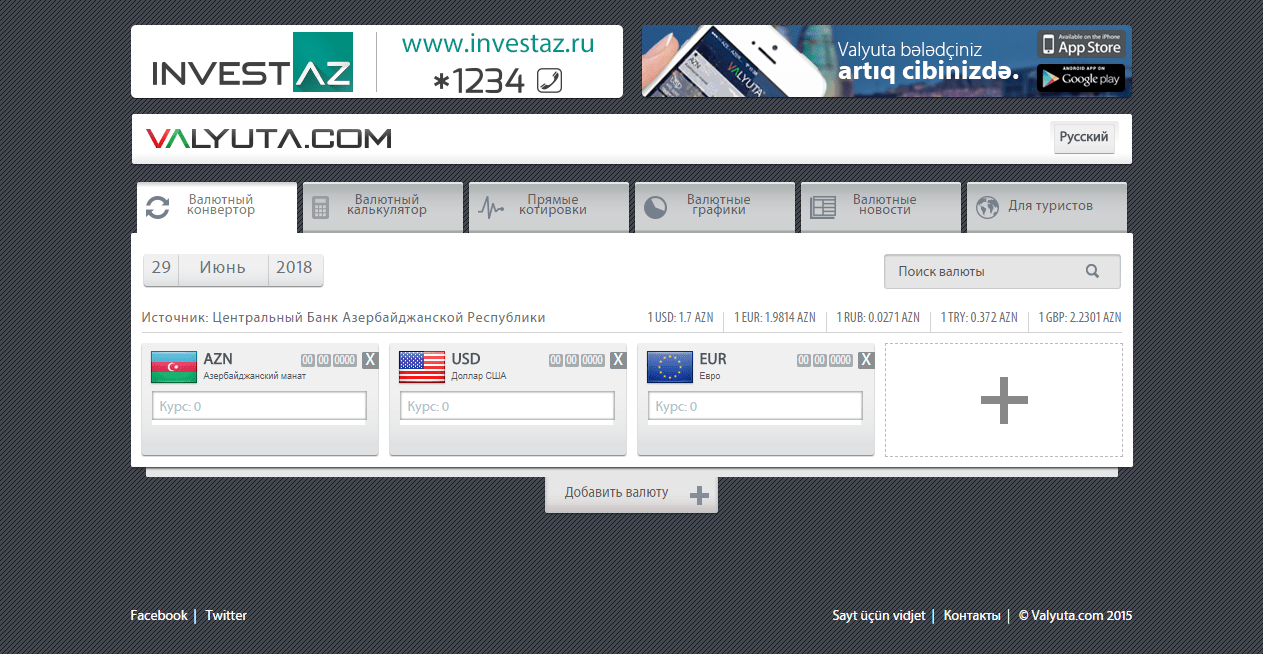This screenshot has height=654, width=1263.
Task: Click the Добавить валюту button
Action: point(631,494)
